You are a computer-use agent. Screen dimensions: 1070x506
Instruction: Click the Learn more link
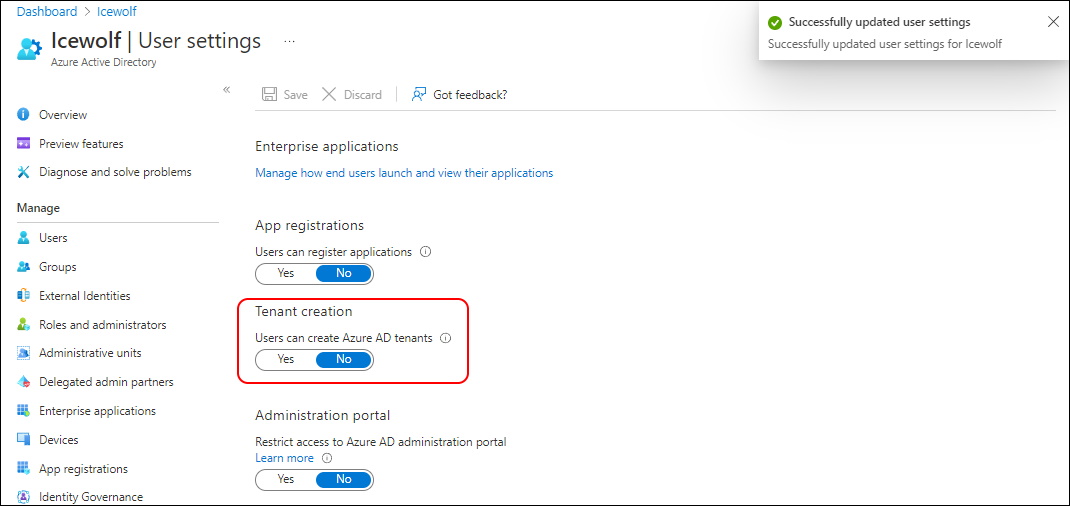[284, 458]
